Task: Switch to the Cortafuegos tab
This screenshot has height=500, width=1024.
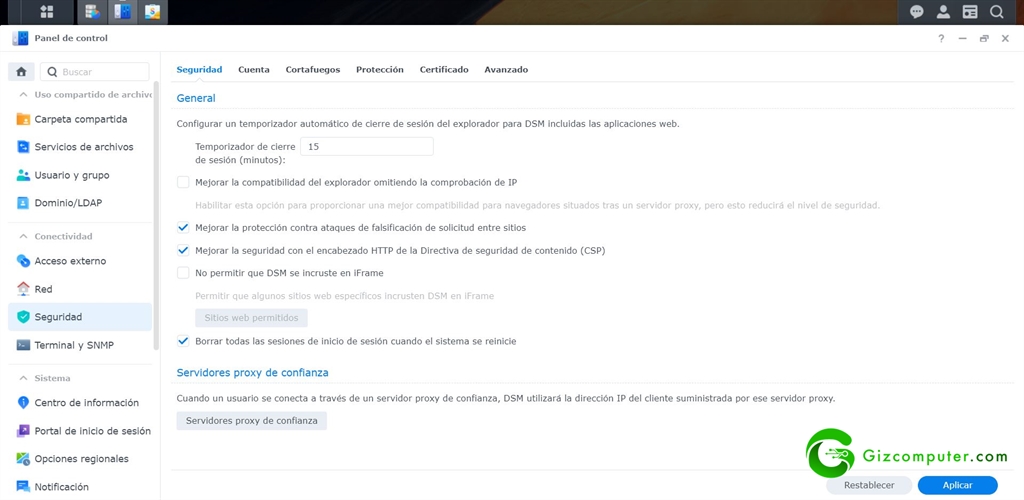Action: point(313,69)
